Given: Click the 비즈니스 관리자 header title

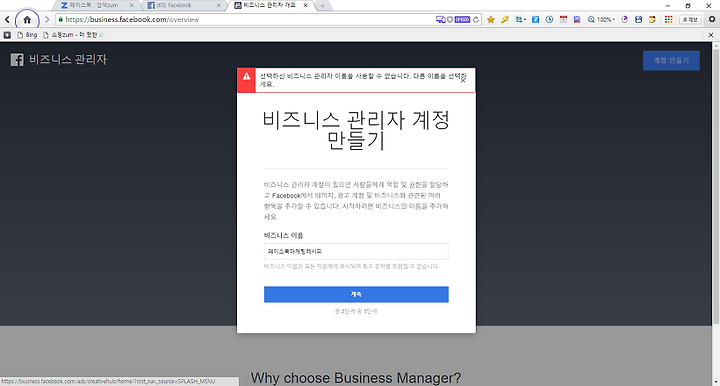Looking at the screenshot, I should tap(68, 59).
